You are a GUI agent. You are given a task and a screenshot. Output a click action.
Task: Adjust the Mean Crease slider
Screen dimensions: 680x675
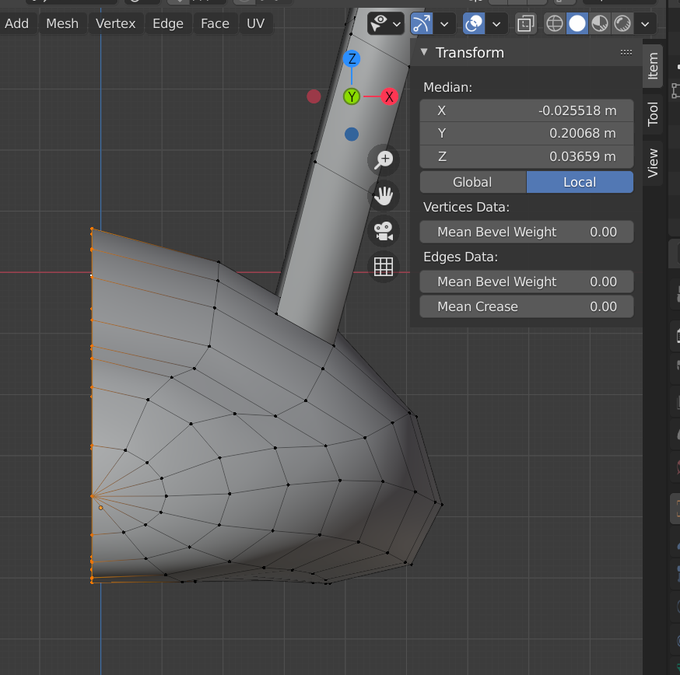click(x=526, y=307)
